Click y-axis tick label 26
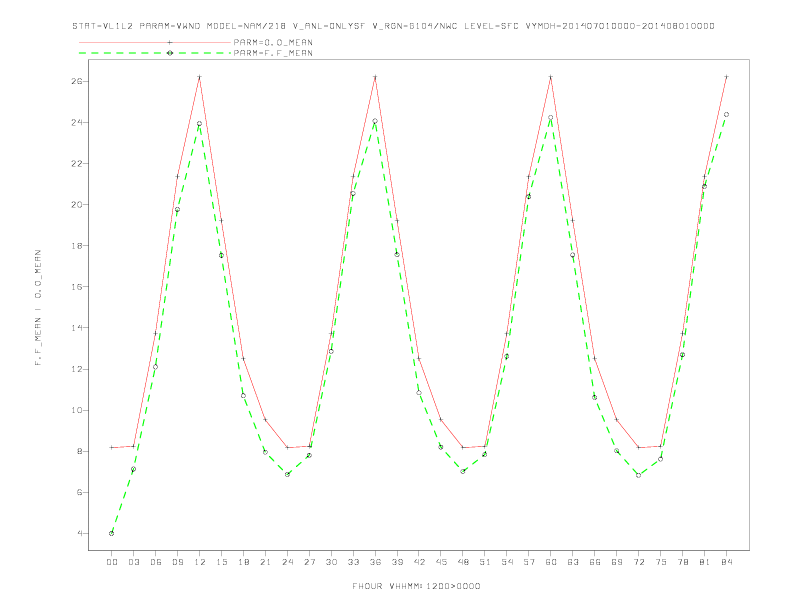The image size is (792, 612). click(76, 81)
